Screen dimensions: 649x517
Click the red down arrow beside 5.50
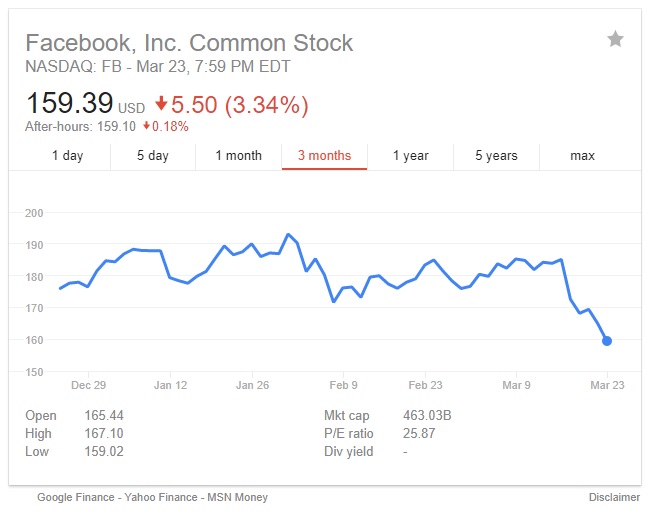coord(161,104)
